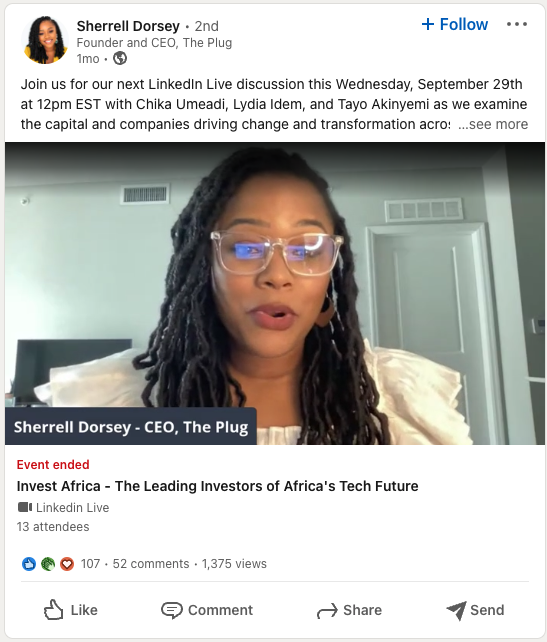The image size is (547, 642).
Task: Click the thumbs-up Like icon
Action: [x=53, y=610]
